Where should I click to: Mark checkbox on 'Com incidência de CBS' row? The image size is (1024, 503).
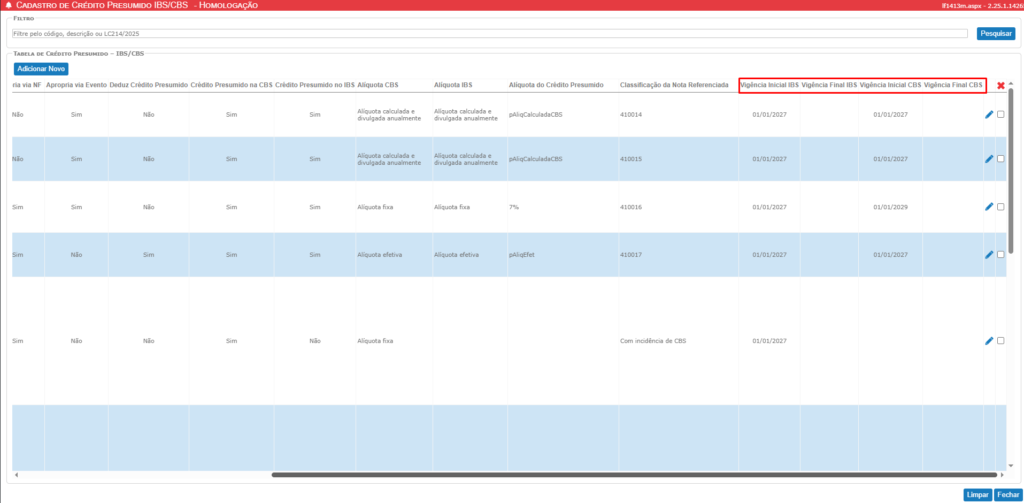point(1001,341)
